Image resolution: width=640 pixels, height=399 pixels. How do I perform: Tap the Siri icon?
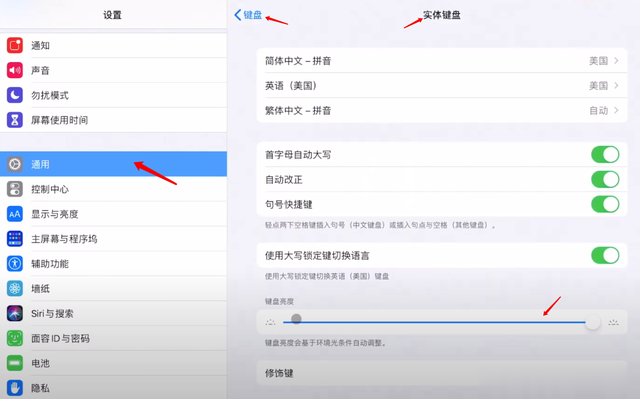tap(15, 313)
